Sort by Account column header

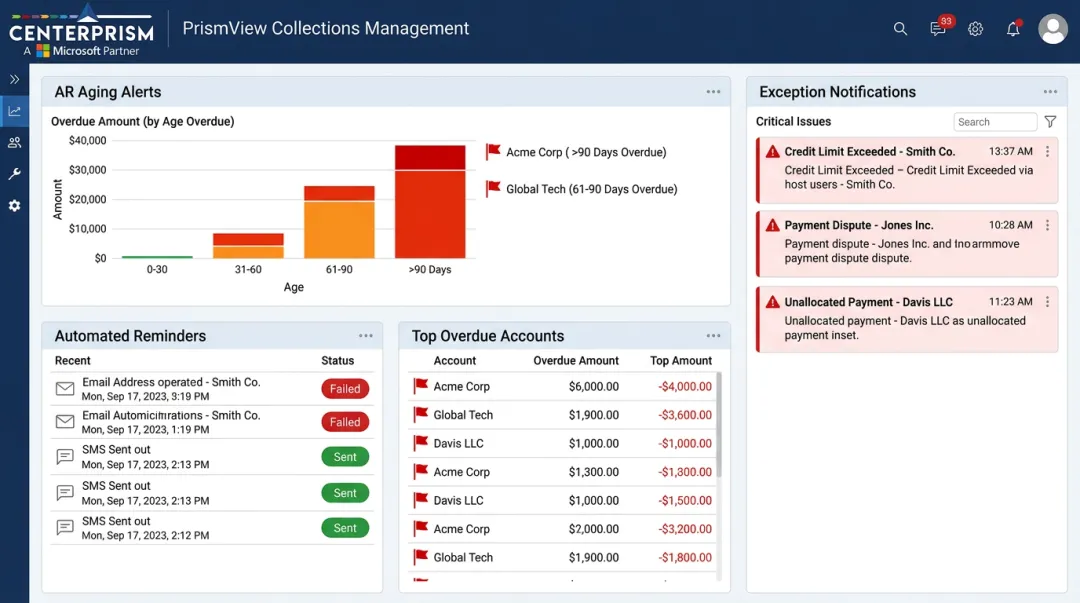pyautogui.click(x=455, y=360)
